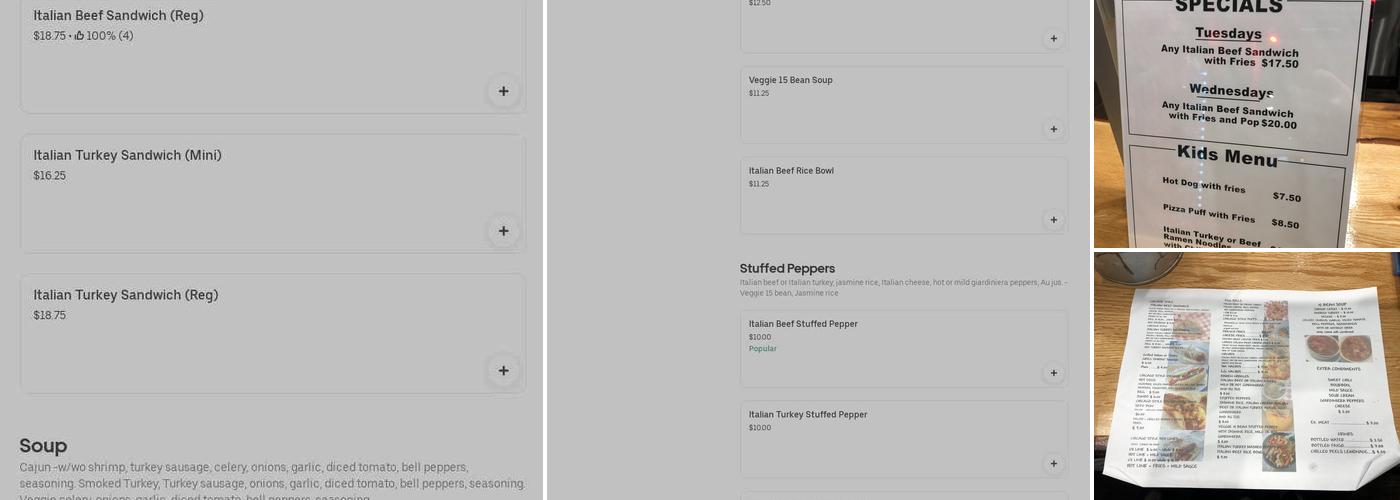Add Veggie 15 Bean Soup with plus button
This screenshot has height=500, width=1400.
(x=1053, y=129)
